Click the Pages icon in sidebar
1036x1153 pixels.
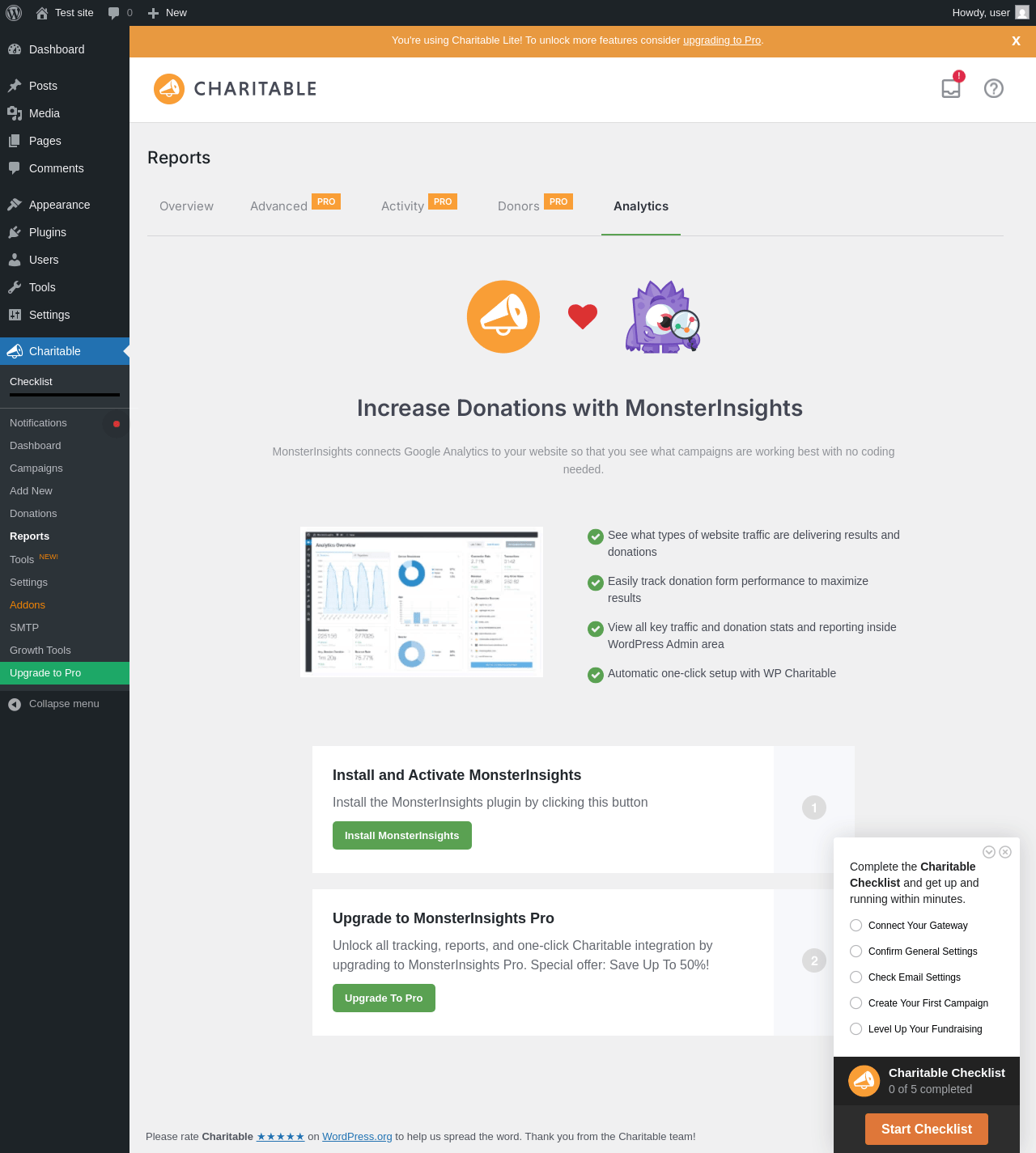point(15,141)
